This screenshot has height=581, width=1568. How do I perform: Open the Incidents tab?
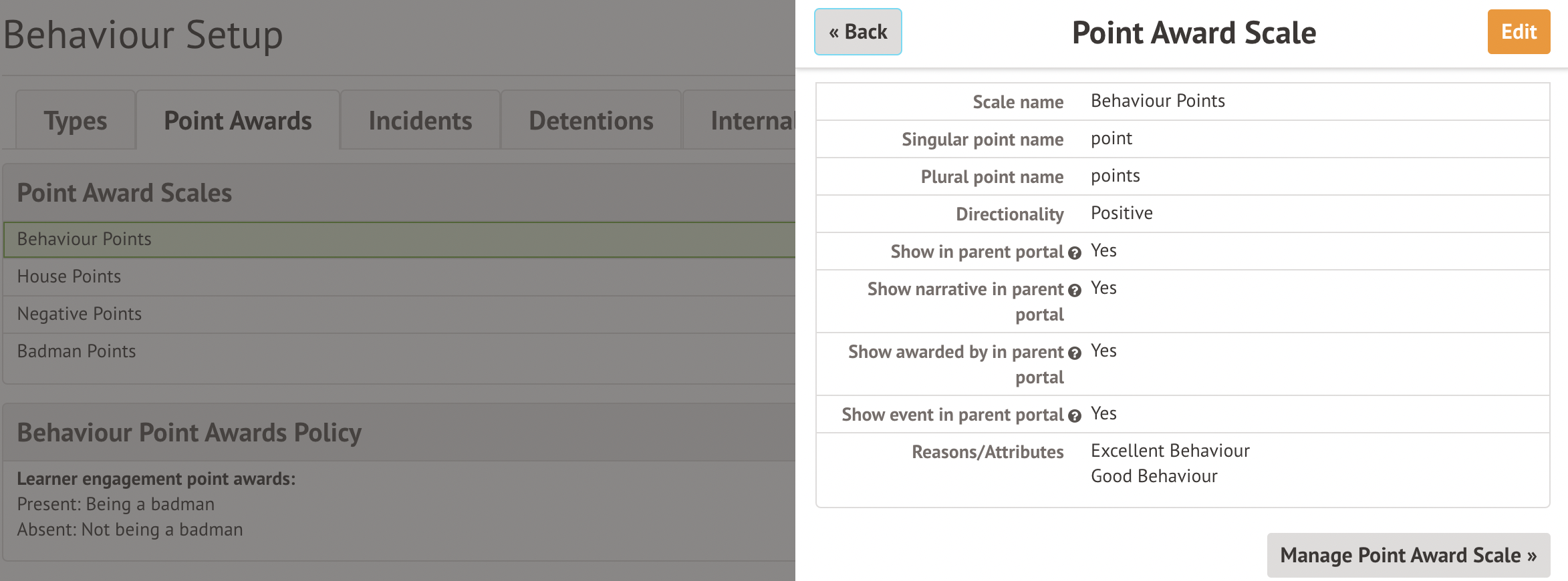click(420, 121)
